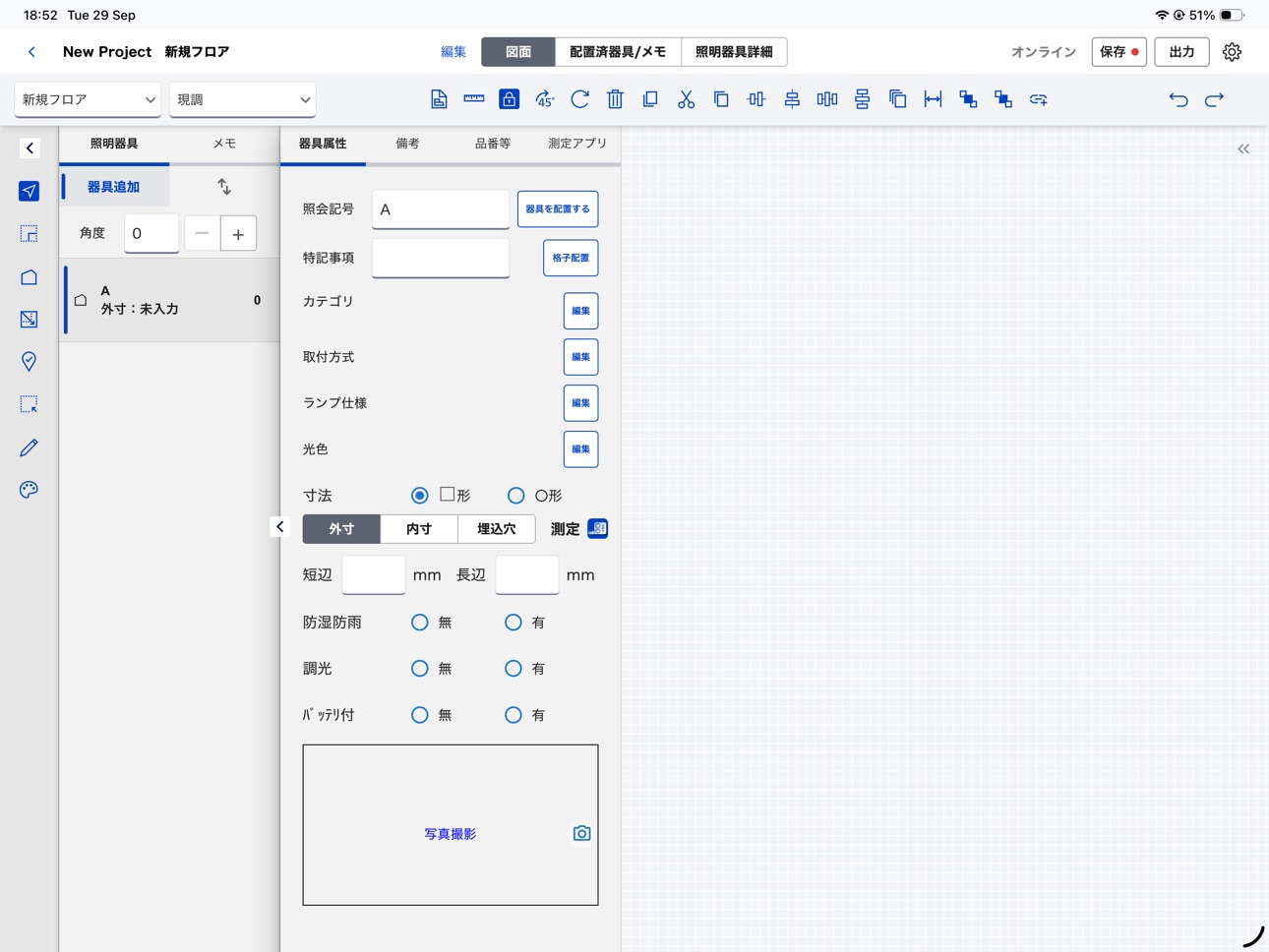Click the 格子配置 button
Viewport: 1269px width, 952px height.
pos(571,258)
